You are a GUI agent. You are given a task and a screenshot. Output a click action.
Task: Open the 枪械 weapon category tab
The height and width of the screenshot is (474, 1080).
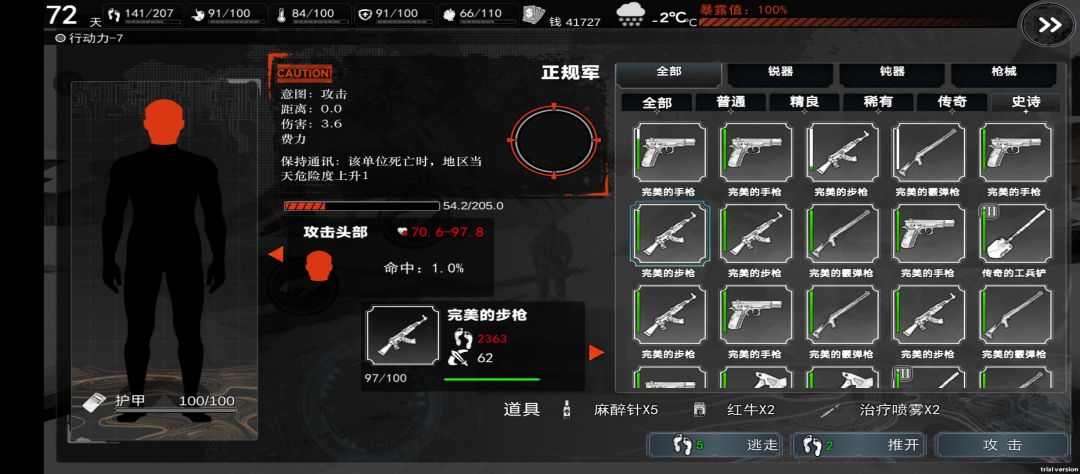[1004, 72]
